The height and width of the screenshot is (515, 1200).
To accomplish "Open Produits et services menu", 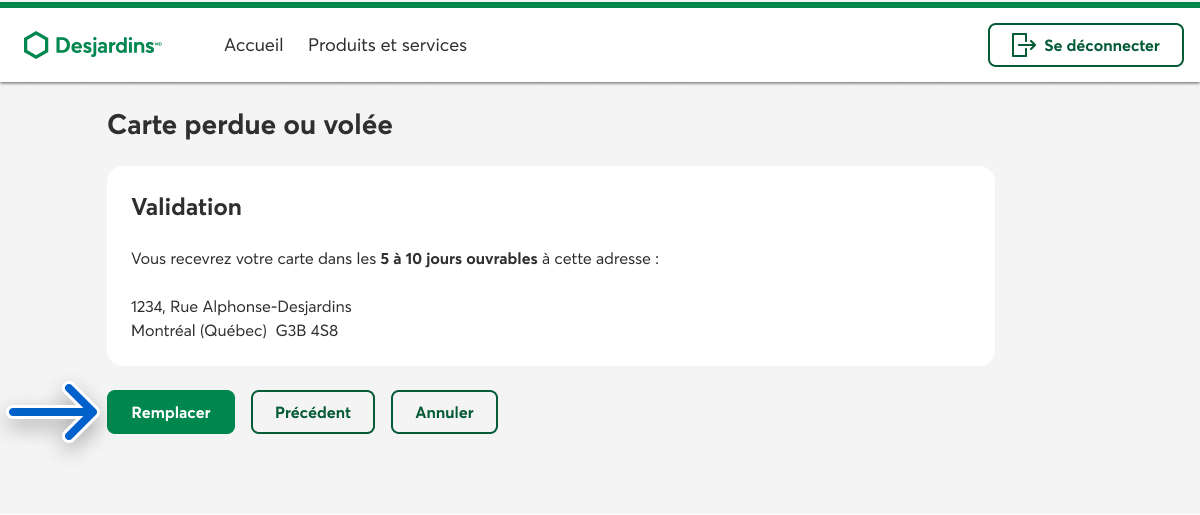I will tap(387, 45).
